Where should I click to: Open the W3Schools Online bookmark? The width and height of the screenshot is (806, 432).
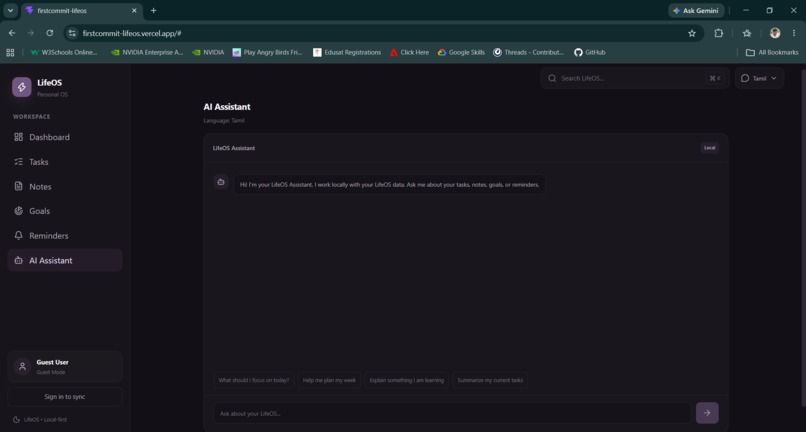[64, 52]
